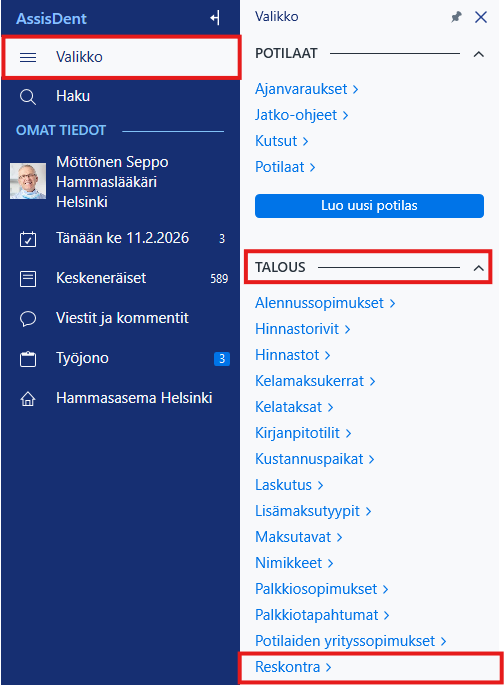The width and height of the screenshot is (504, 685).
Task: Open the Hinnastorivit link
Action: [x=303, y=329]
